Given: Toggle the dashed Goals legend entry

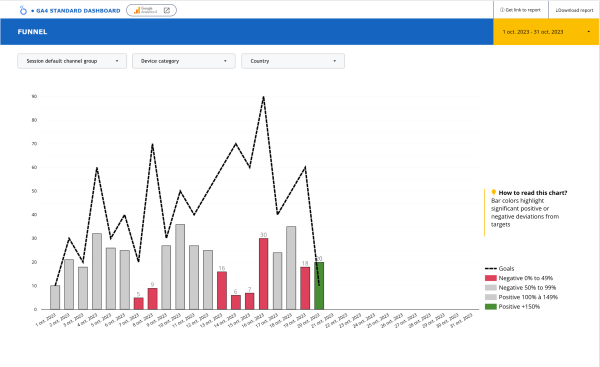Looking at the screenshot, I should tap(499, 269).
